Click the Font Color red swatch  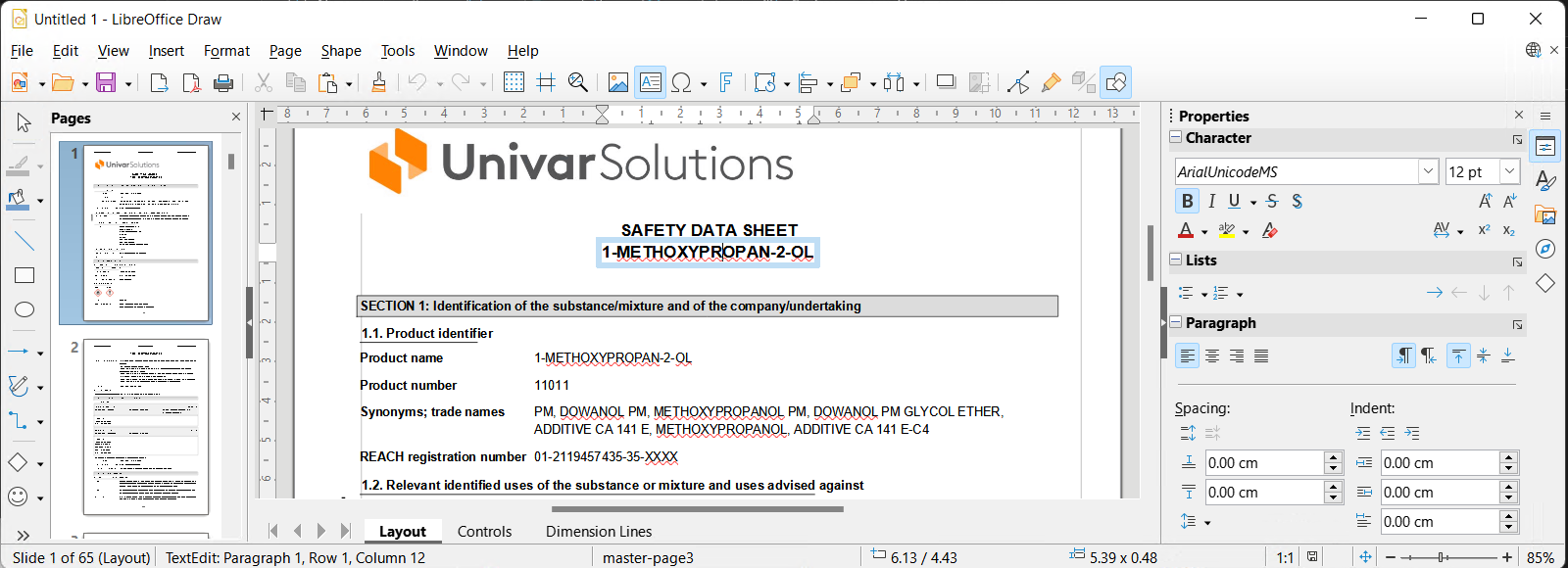[1186, 231]
